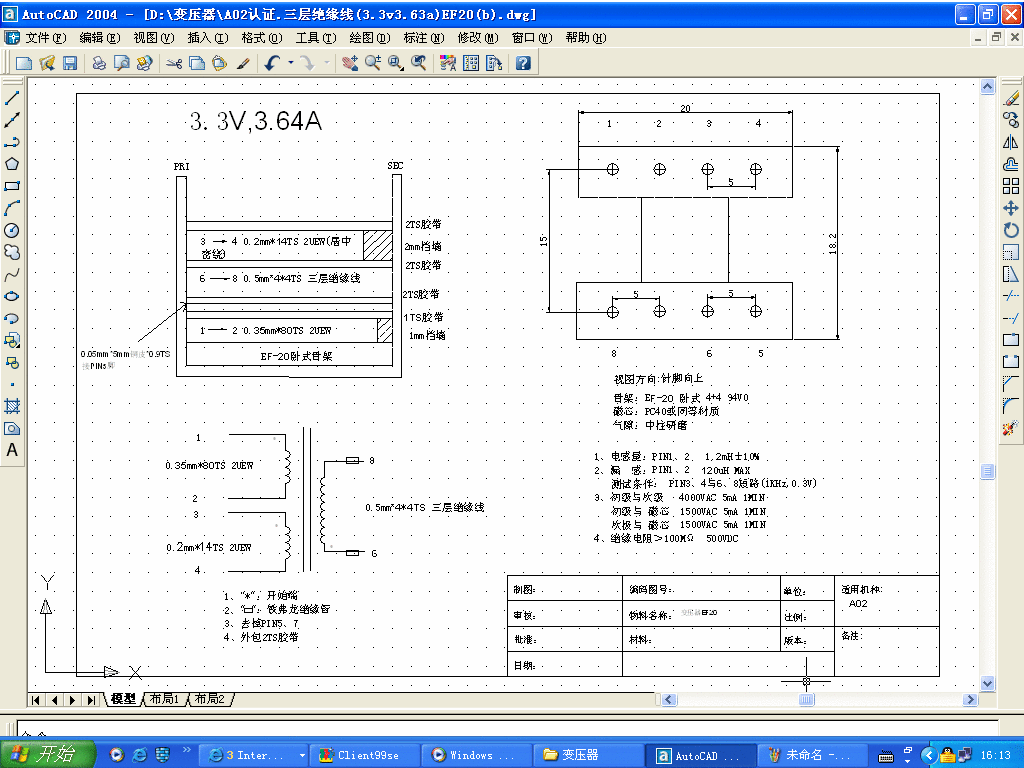This screenshot has width=1024, height=768.
Task: Click the horizontal scrollbar right arrow
Action: (970, 699)
